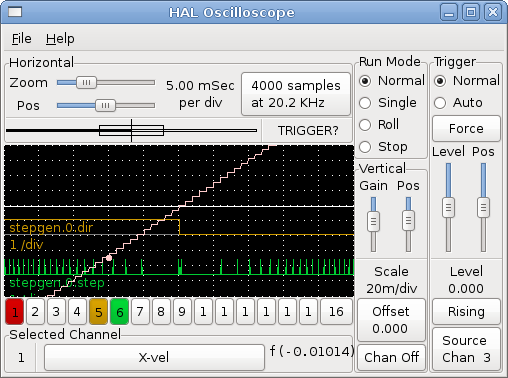
Task: Click the Level 0.000 readout
Action: (x=466, y=280)
